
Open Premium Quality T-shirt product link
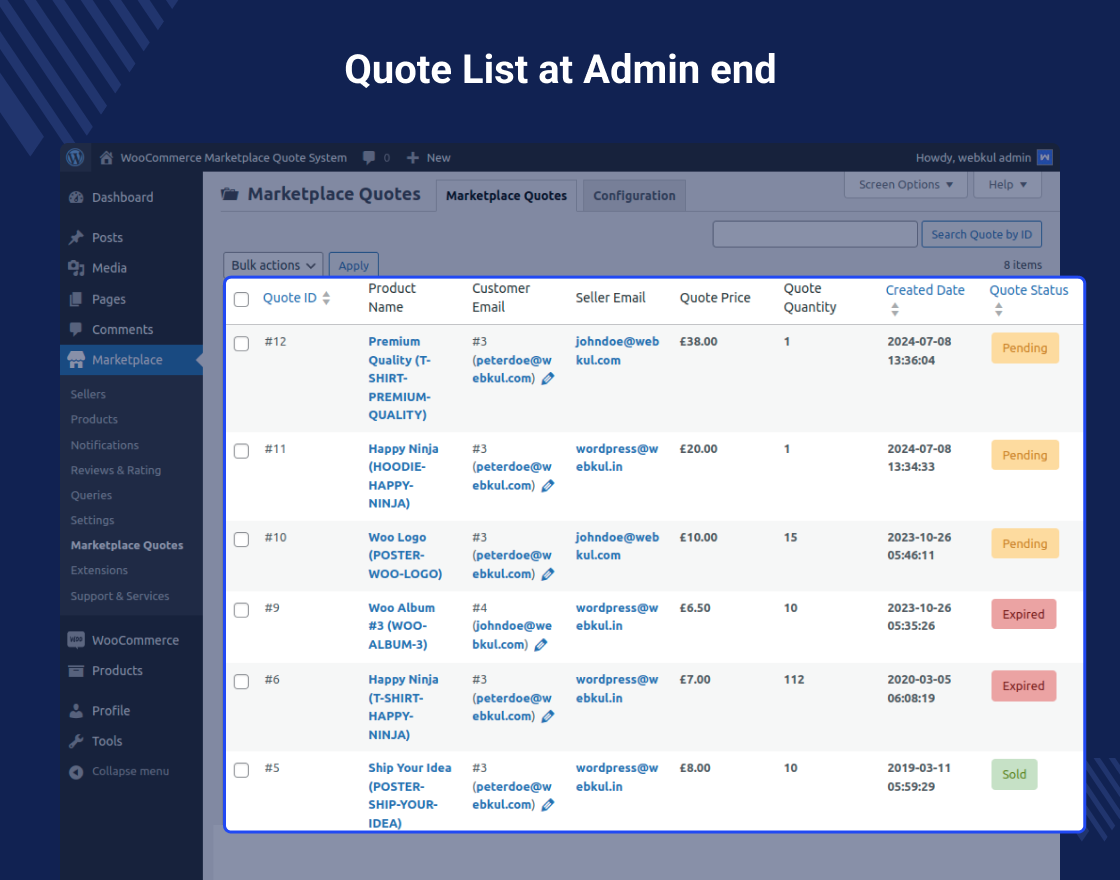click(399, 378)
